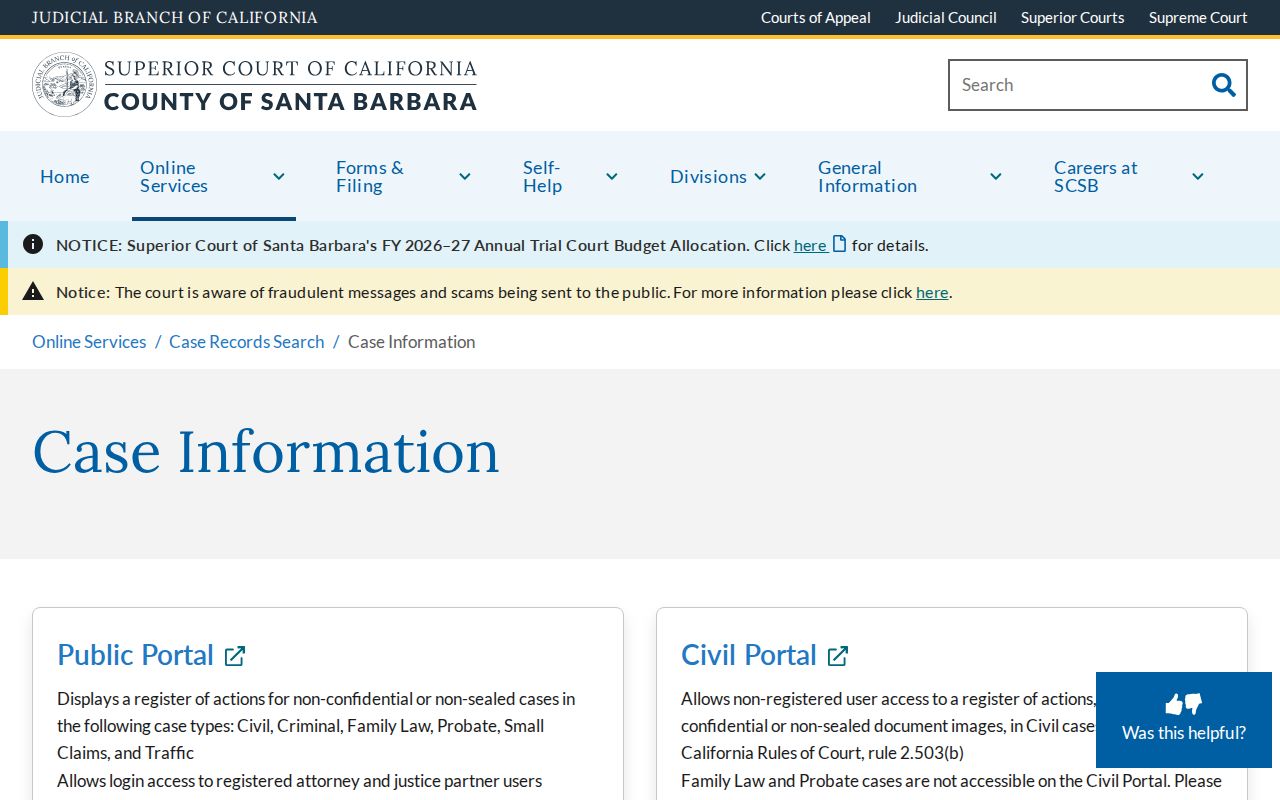The height and width of the screenshot is (800, 1280).
Task: Go to the Home nav item
Action: point(65,177)
